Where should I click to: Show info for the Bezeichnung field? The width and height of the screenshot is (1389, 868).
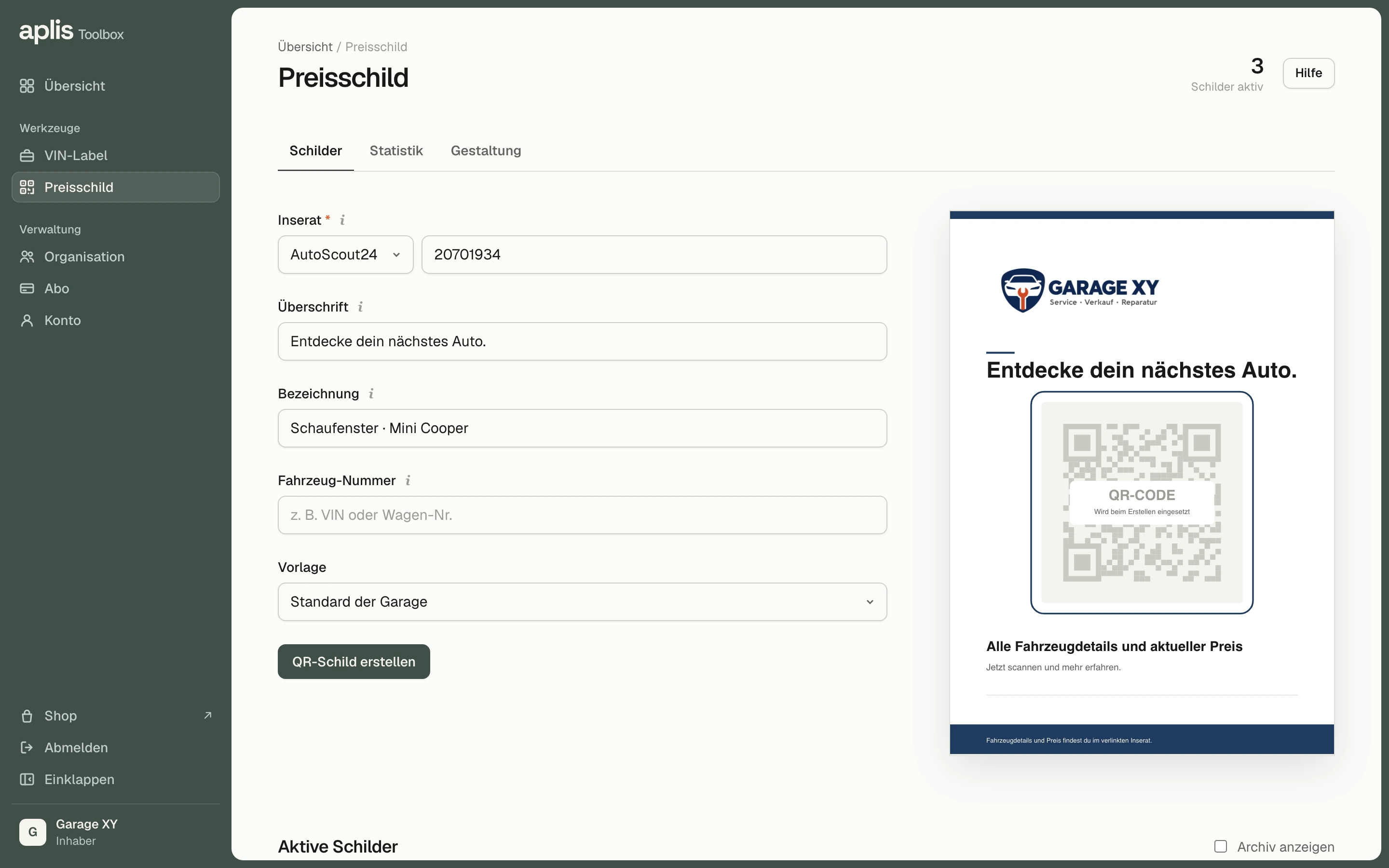click(371, 394)
